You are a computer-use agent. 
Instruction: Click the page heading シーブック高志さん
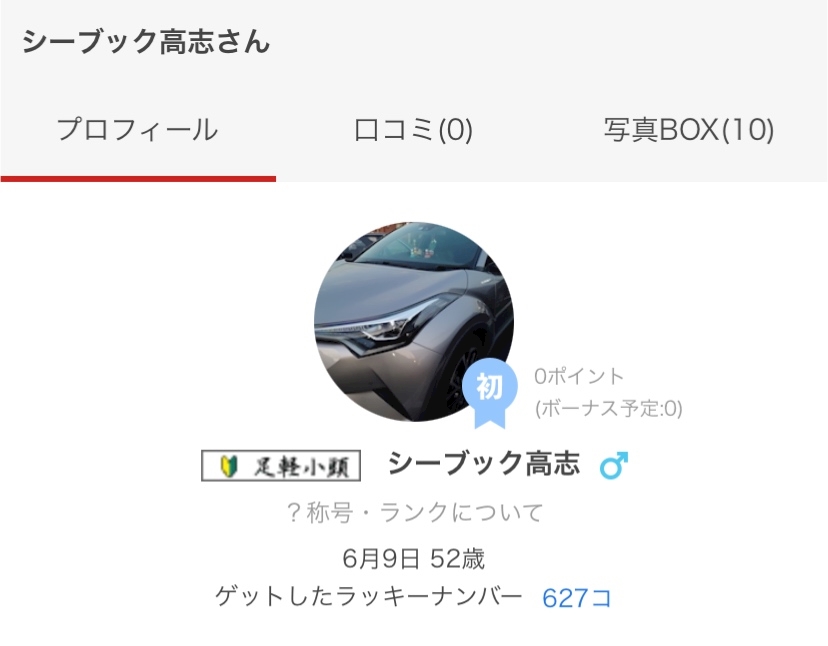pos(146,41)
